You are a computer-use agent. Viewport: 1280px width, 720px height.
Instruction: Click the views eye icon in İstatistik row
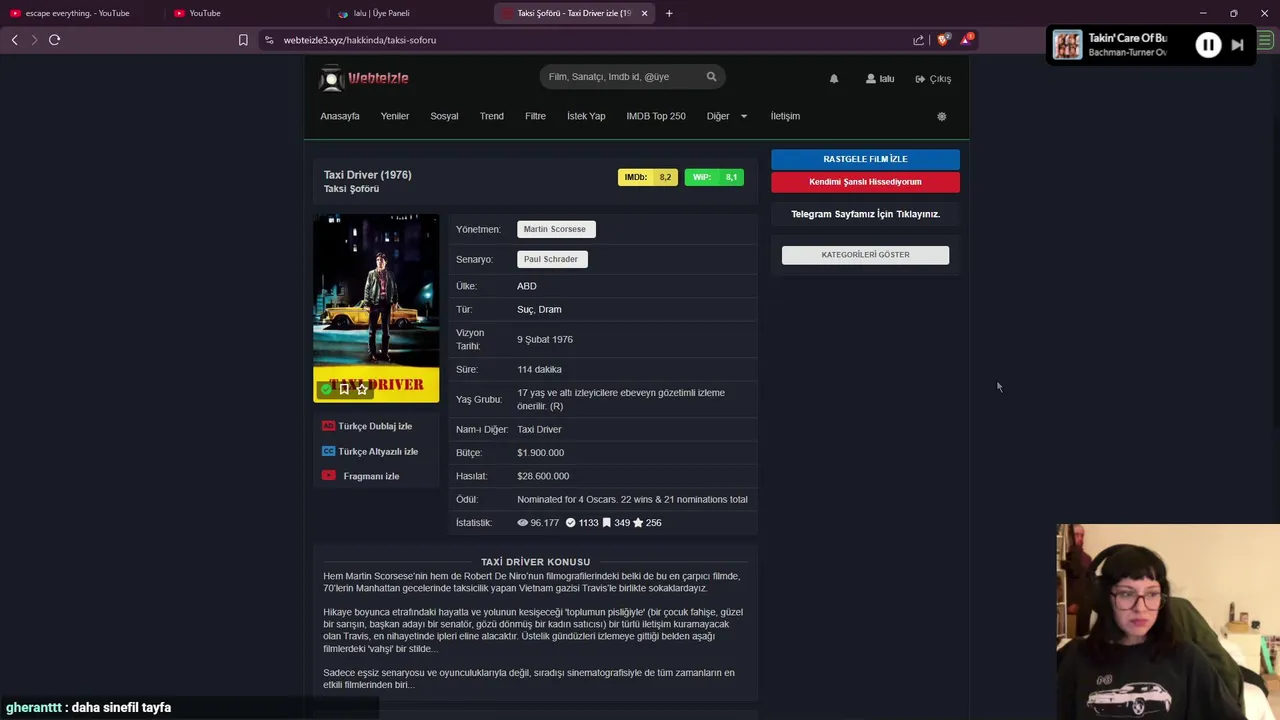(x=522, y=523)
